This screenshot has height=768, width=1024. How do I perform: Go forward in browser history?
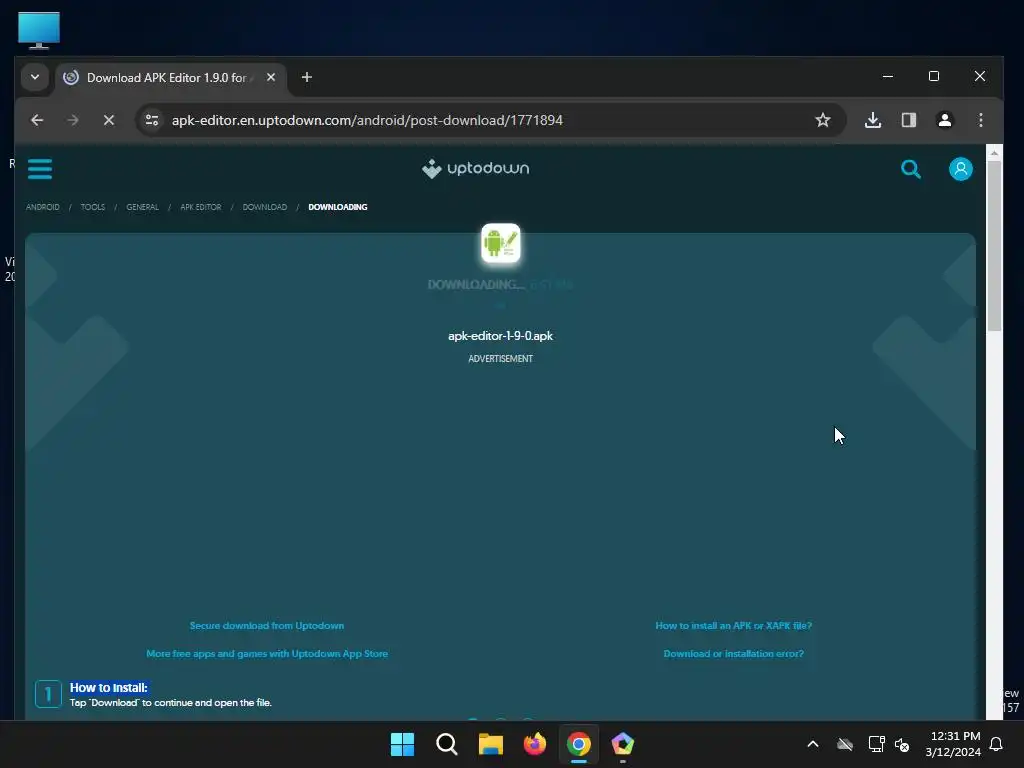72,120
